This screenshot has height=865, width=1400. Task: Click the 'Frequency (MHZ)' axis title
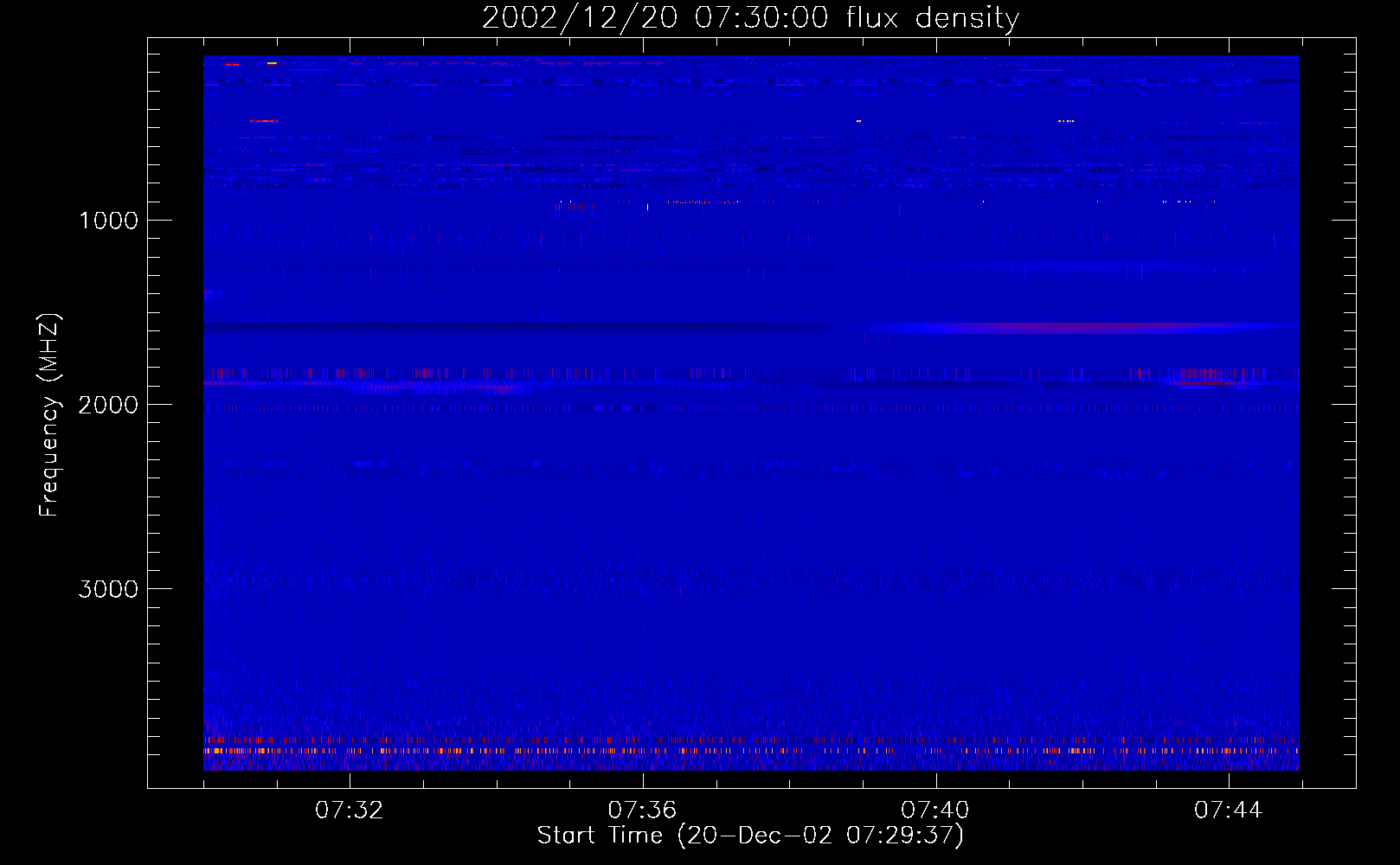point(49,415)
